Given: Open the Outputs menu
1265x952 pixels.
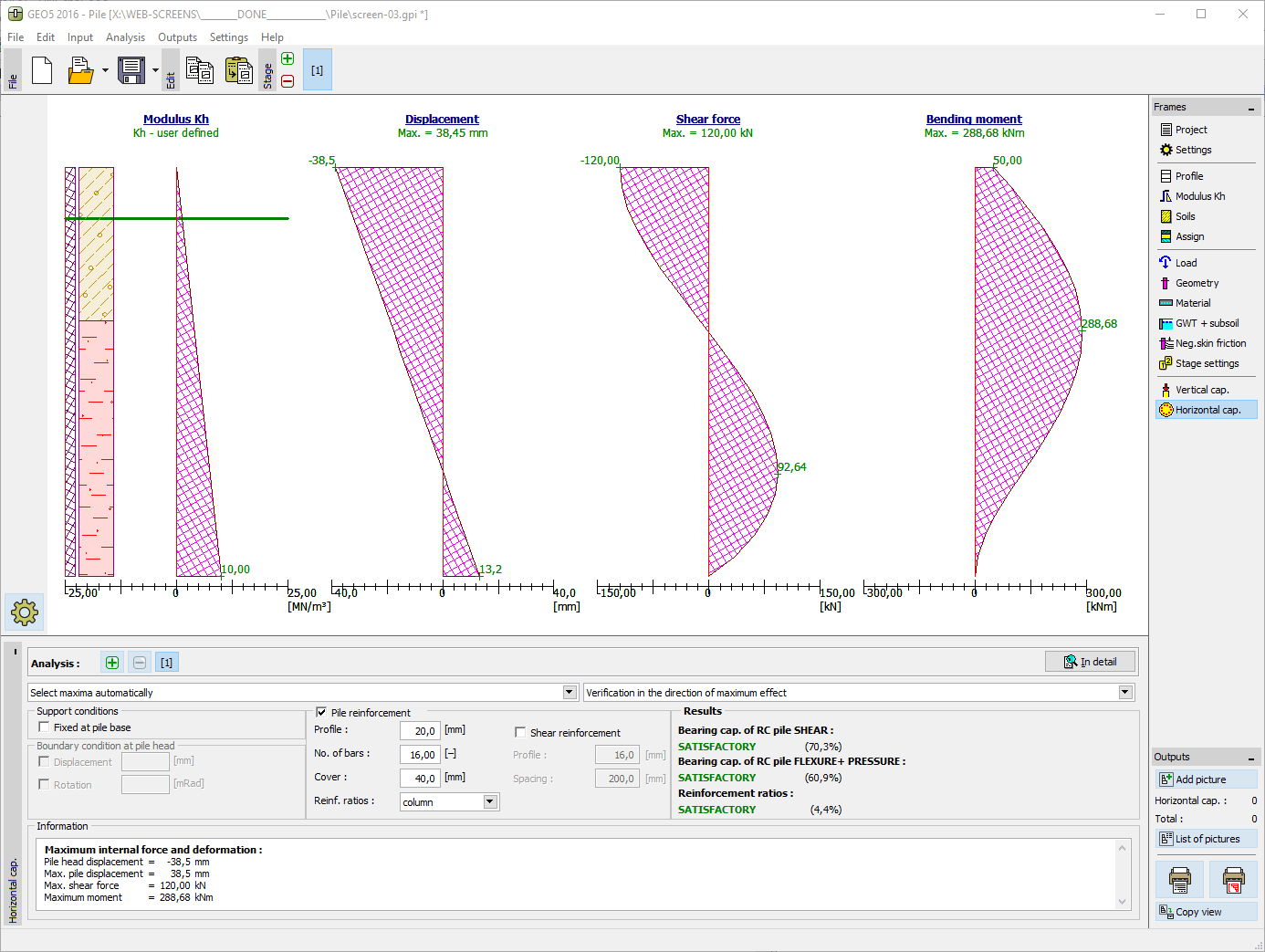Looking at the screenshot, I should point(177,37).
